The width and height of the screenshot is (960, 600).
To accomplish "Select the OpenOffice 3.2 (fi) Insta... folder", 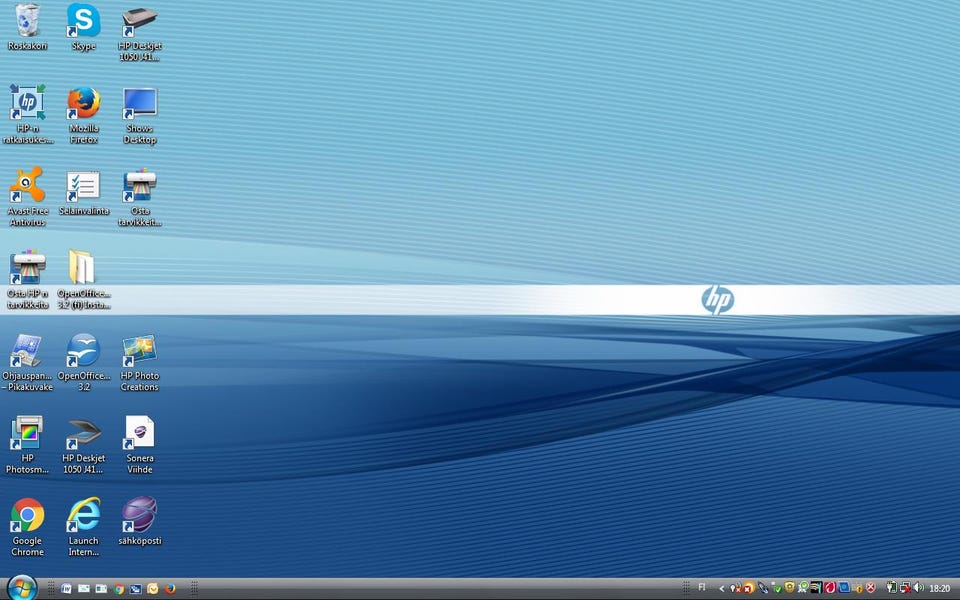I will 84,279.
